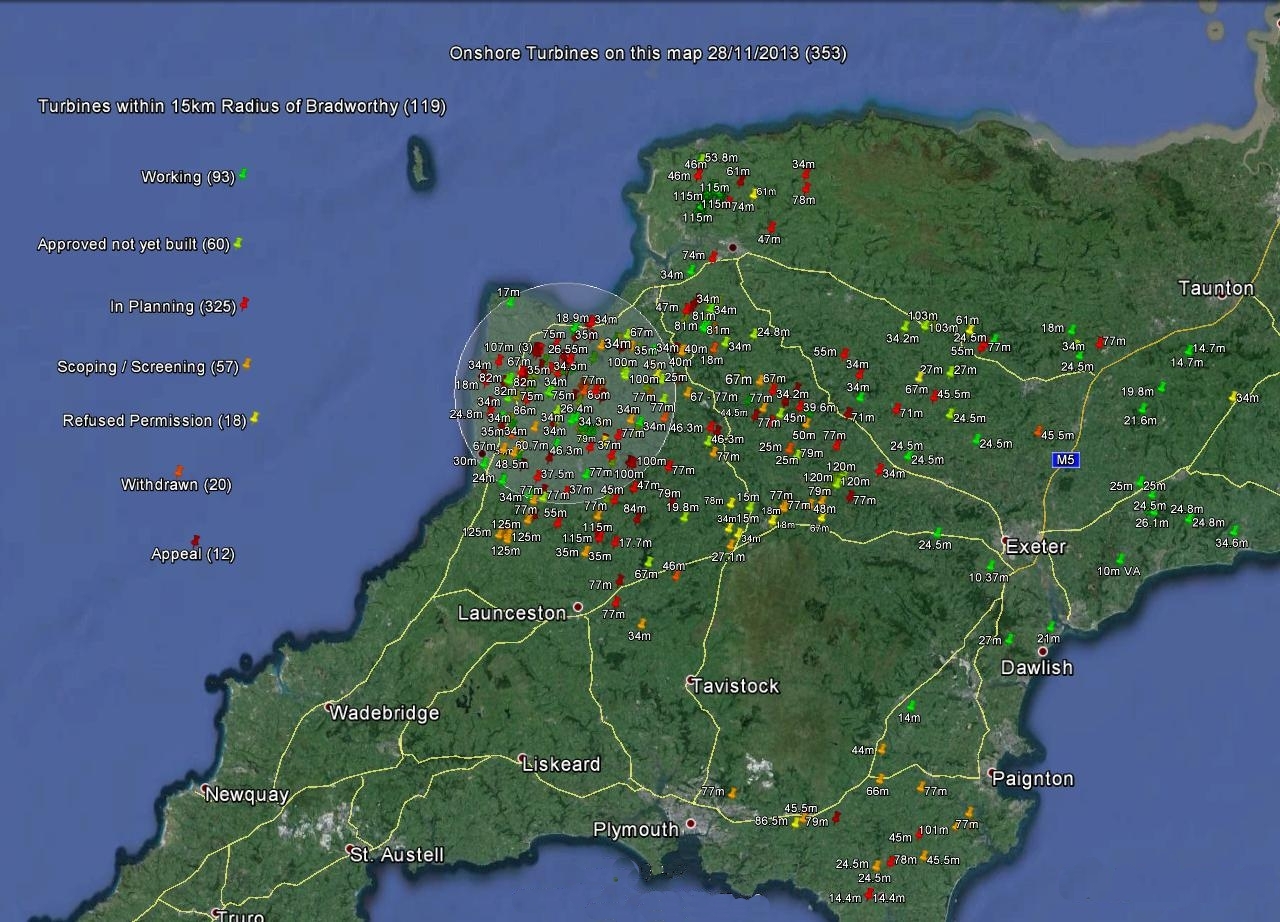1280x922 pixels.
Task: Open the Plymouth city label
Action: [x=636, y=830]
